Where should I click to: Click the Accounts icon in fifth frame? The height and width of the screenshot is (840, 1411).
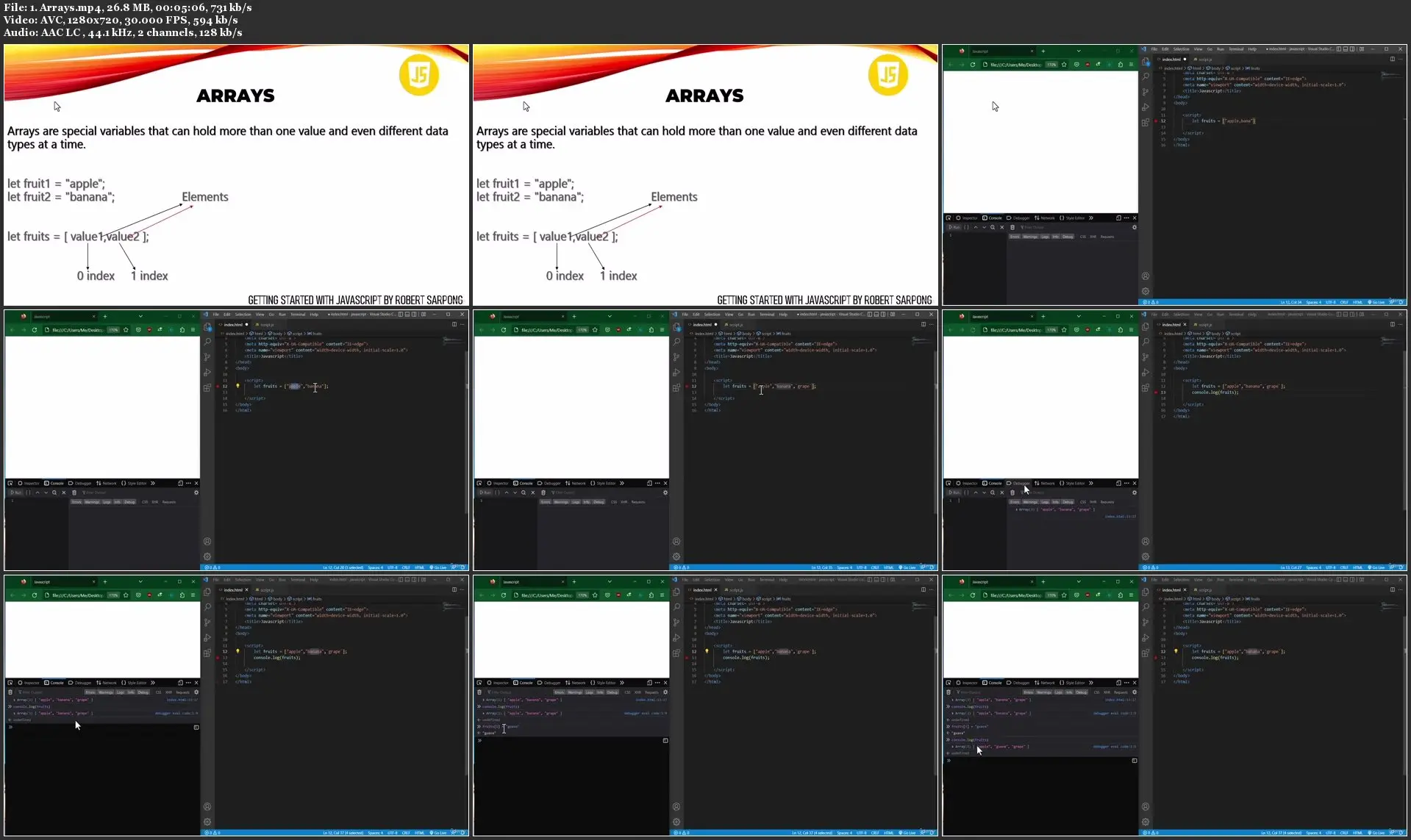pos(676,542)
